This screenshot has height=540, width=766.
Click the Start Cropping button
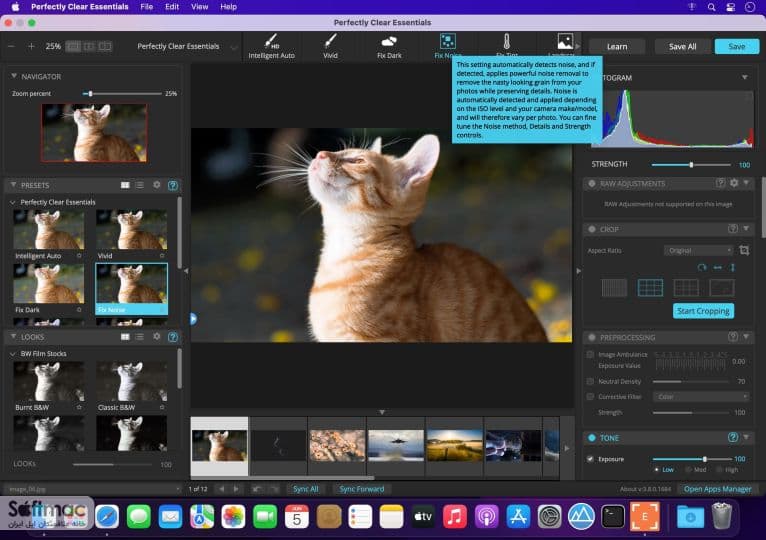pos(703,311)
